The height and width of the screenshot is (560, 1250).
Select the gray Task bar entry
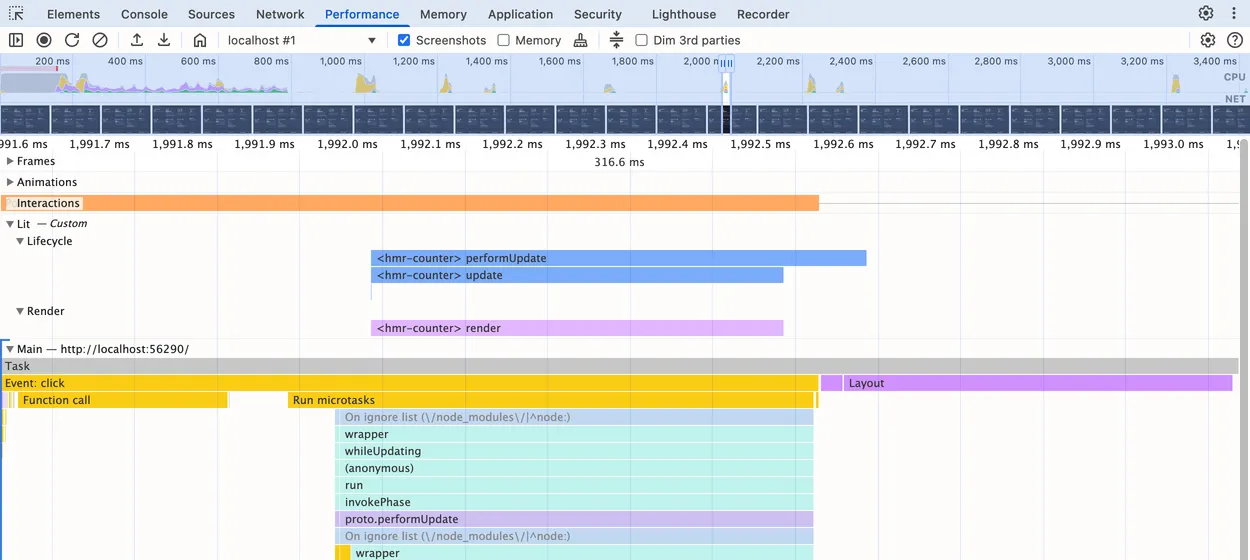pos(620,366)
